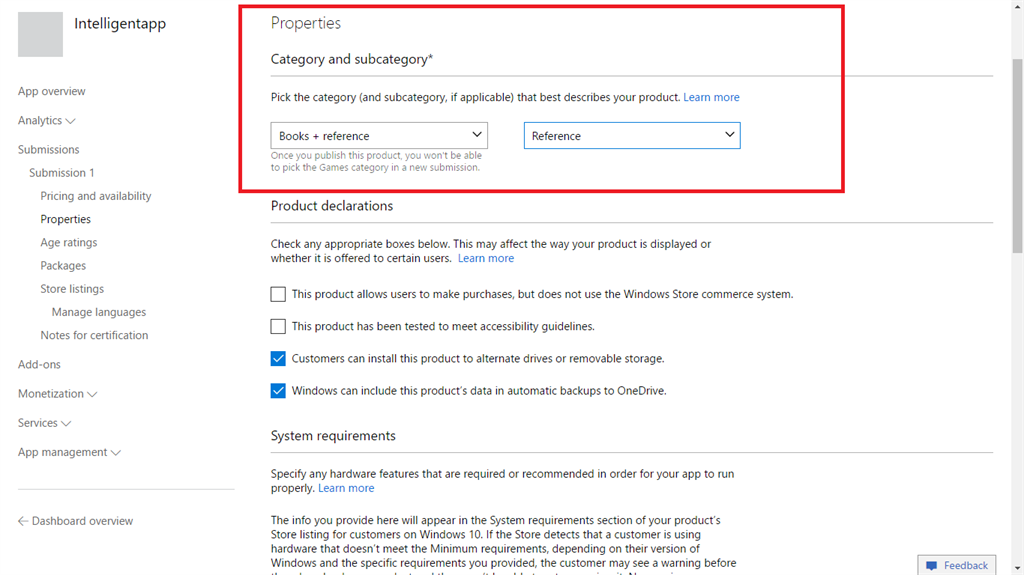The height and width of the screenshot is (575, 1024).
Task: Uncheck OneDrive automatic backups checkbox
Action: coord(278,390)
